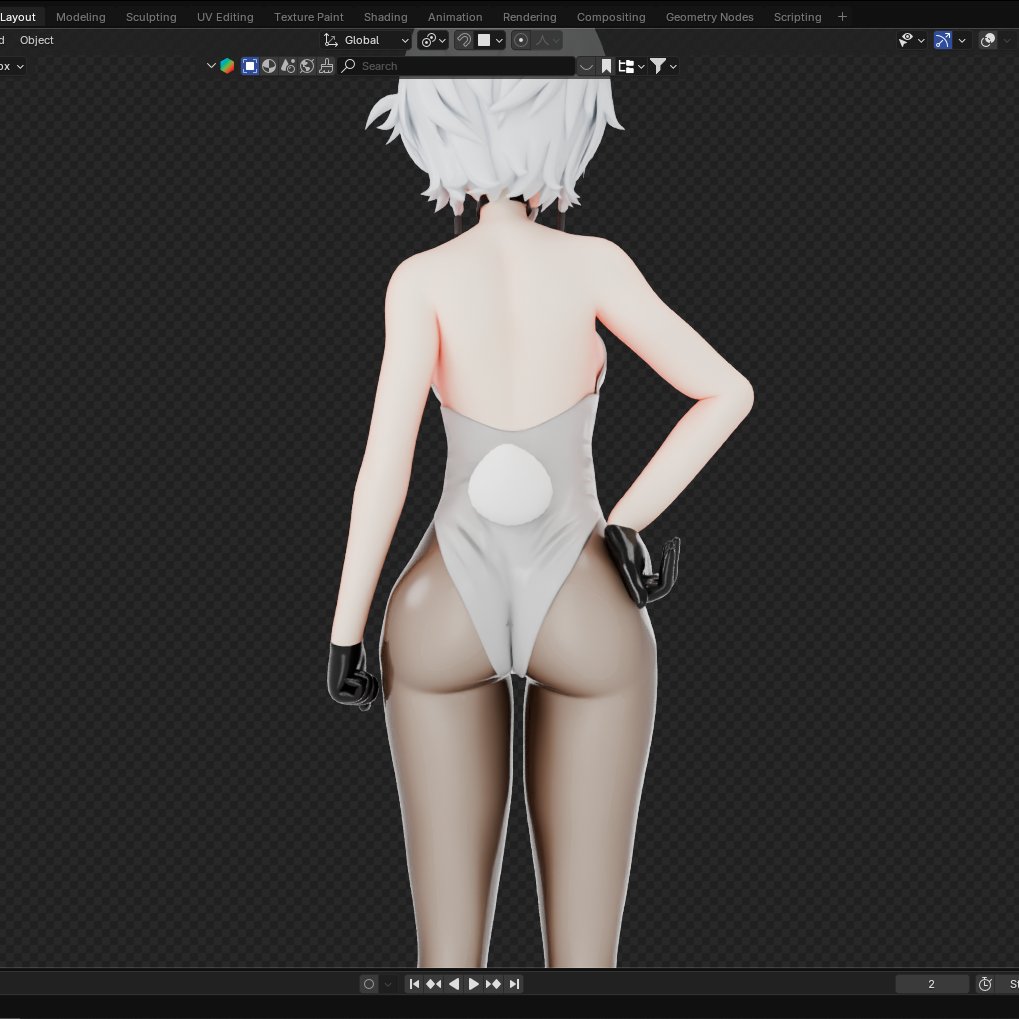Open the proportional editing falloff dropdown
Screen dimensions: 1019x1019
point(547,40)
